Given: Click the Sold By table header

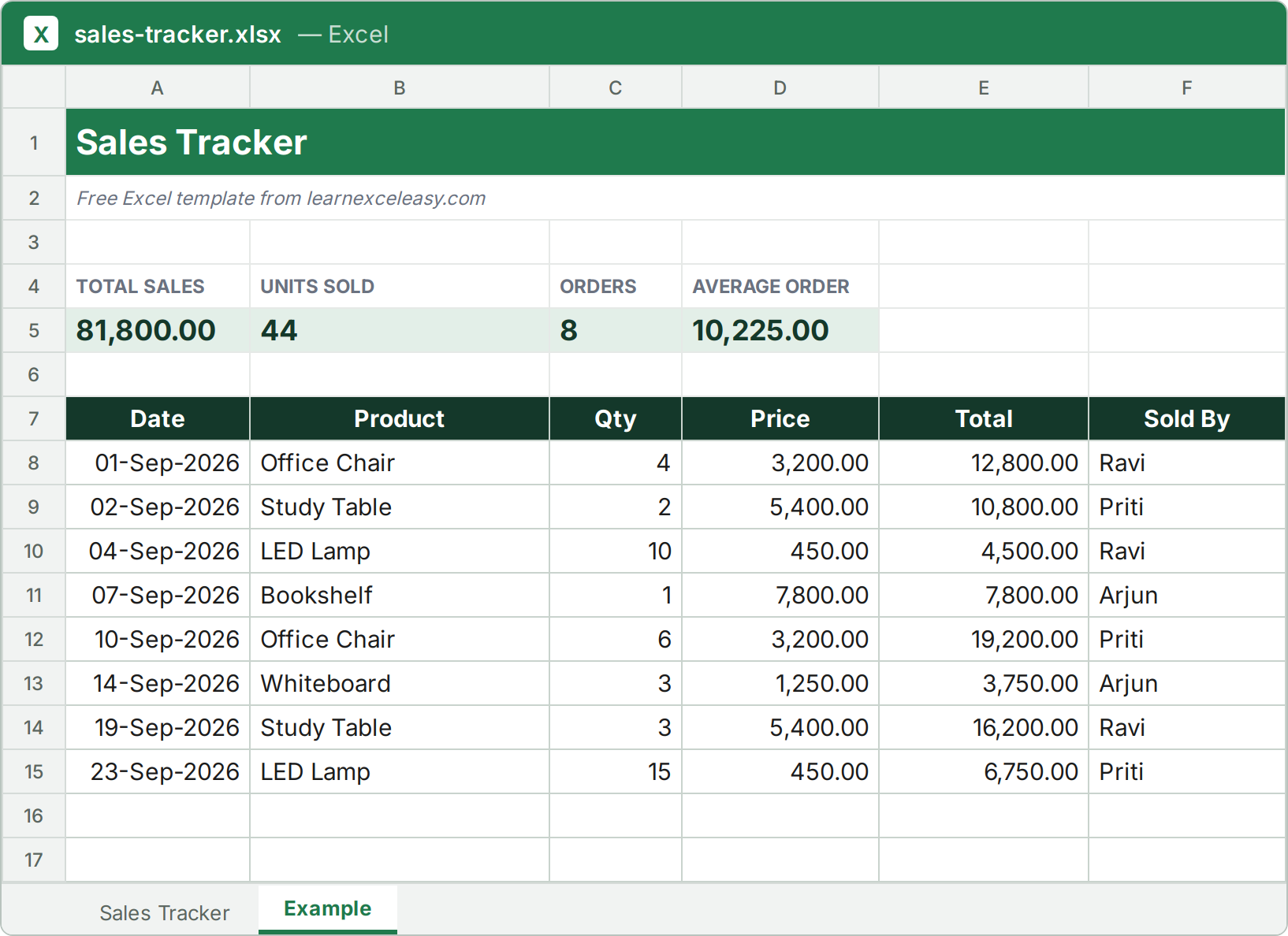Looking at the screenshot, I should pyautogui.click(x=1187, y=418).
